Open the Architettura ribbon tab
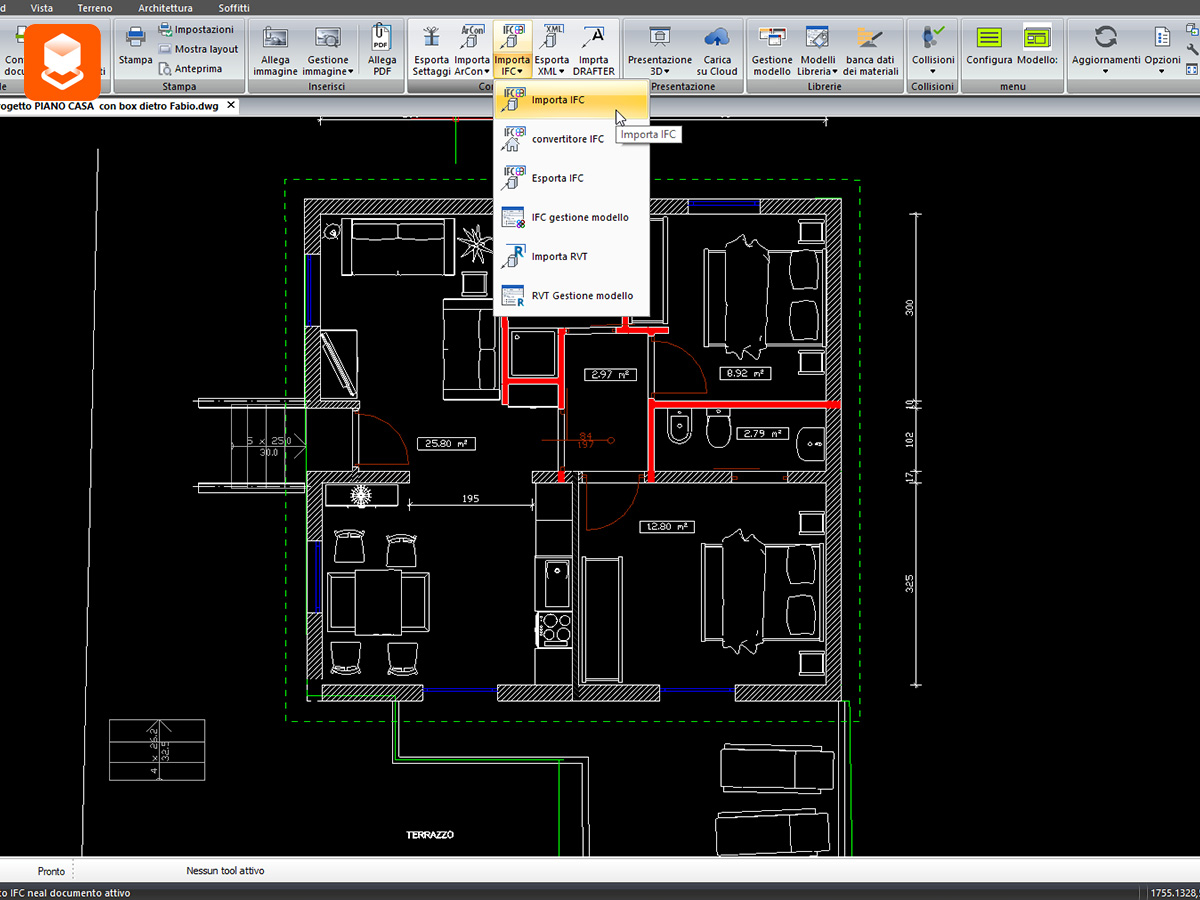The height and width of the screenshot is (900, 1200). [165, 8]
